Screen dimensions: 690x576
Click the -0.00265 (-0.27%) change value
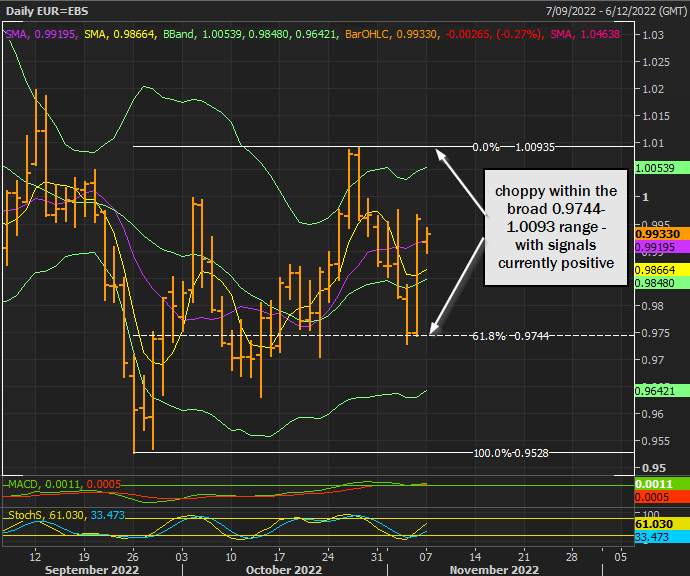pos(494,34)
